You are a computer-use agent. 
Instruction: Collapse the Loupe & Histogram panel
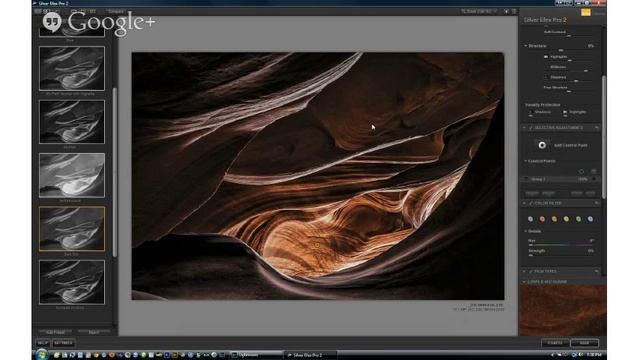(524, 282)
